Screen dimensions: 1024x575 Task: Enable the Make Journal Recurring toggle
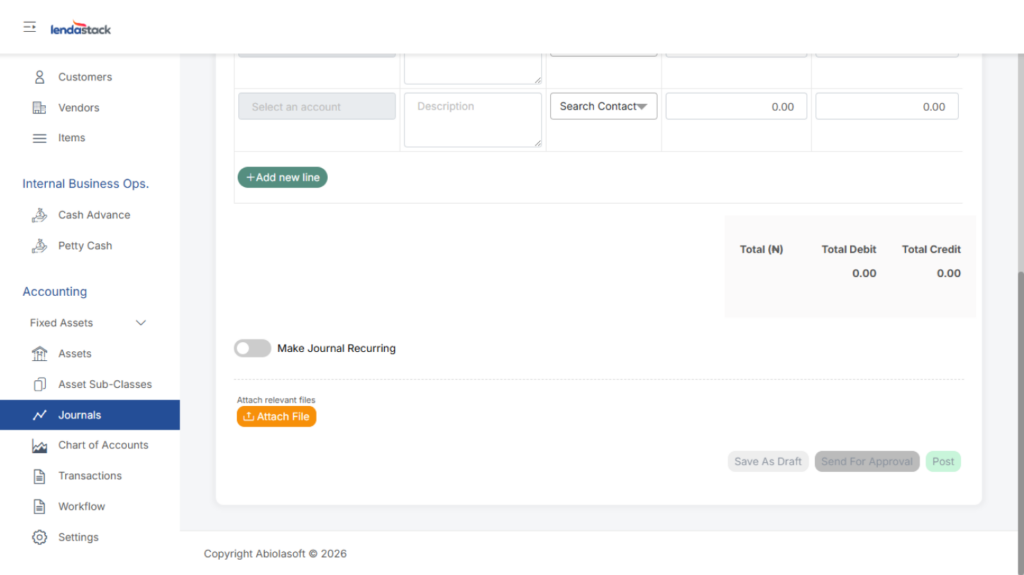[x=252, y=348]
